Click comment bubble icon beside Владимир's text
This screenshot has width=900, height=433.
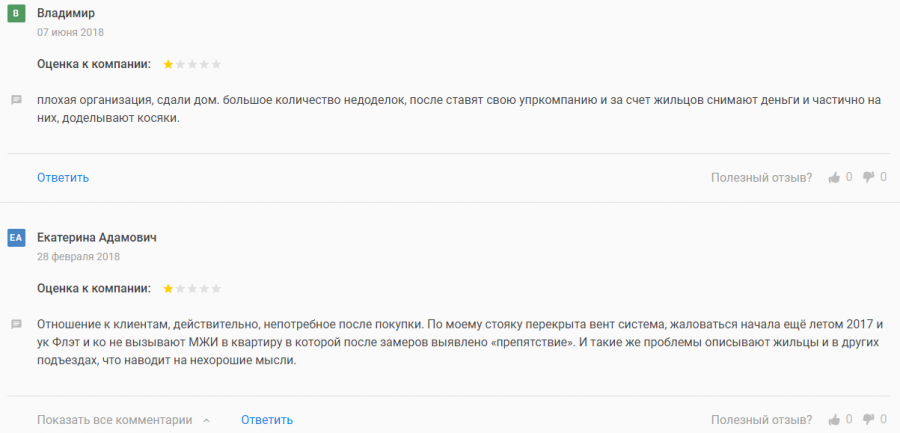[16, 100]
